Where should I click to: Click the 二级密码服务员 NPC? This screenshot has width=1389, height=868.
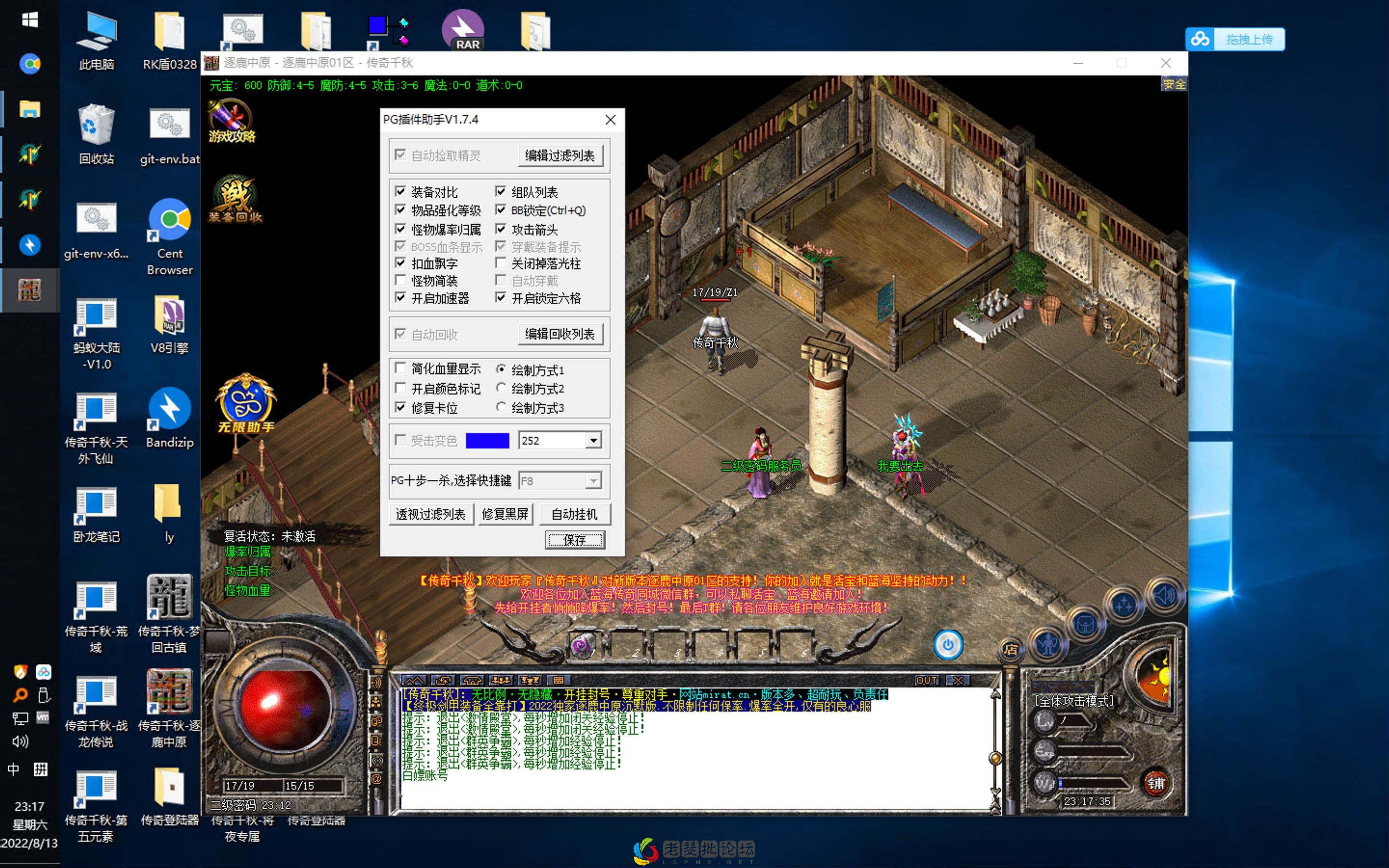pyautogui.click(x=761, y=463)
